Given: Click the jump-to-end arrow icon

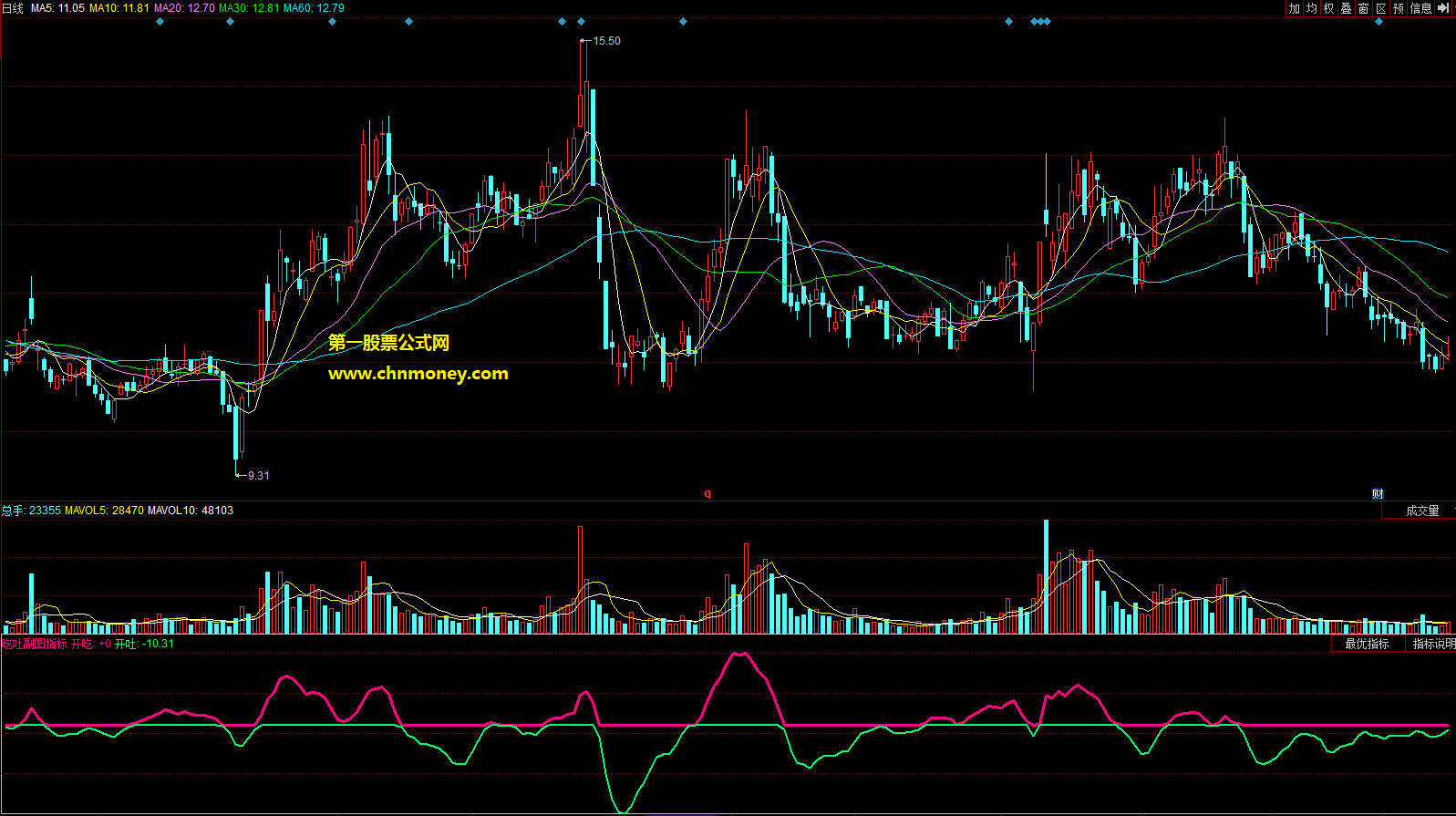Looking at the screenshot, I should (x=1443, y=8).
